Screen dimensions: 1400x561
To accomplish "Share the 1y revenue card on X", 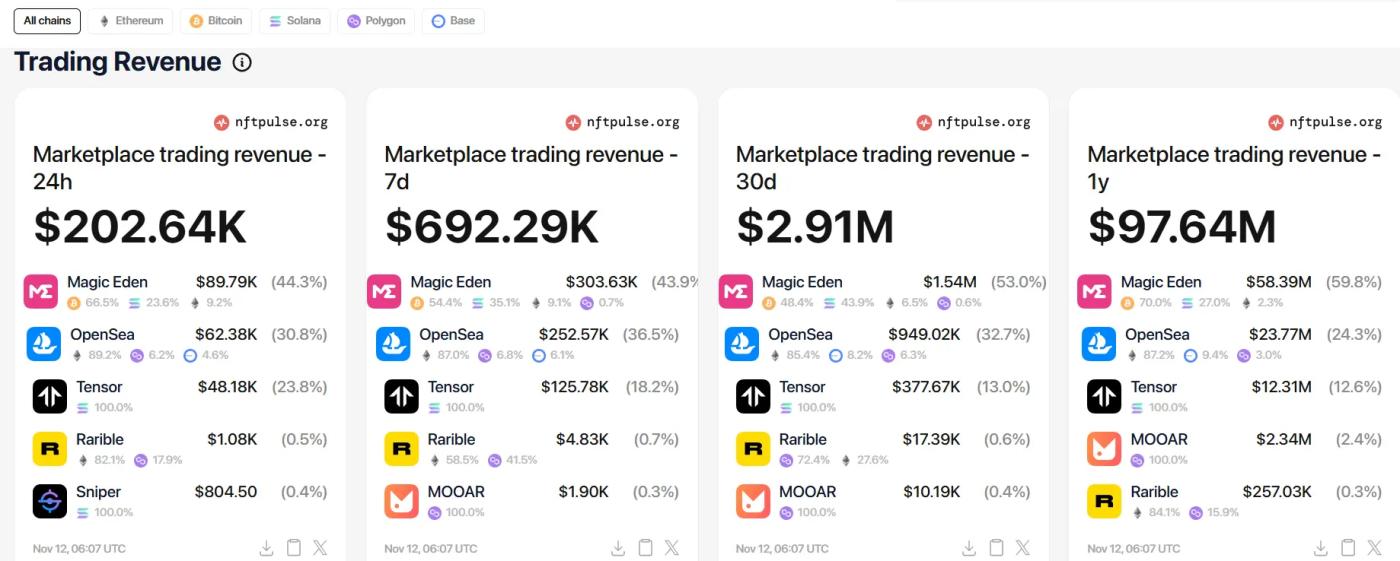I will 1375,548.
